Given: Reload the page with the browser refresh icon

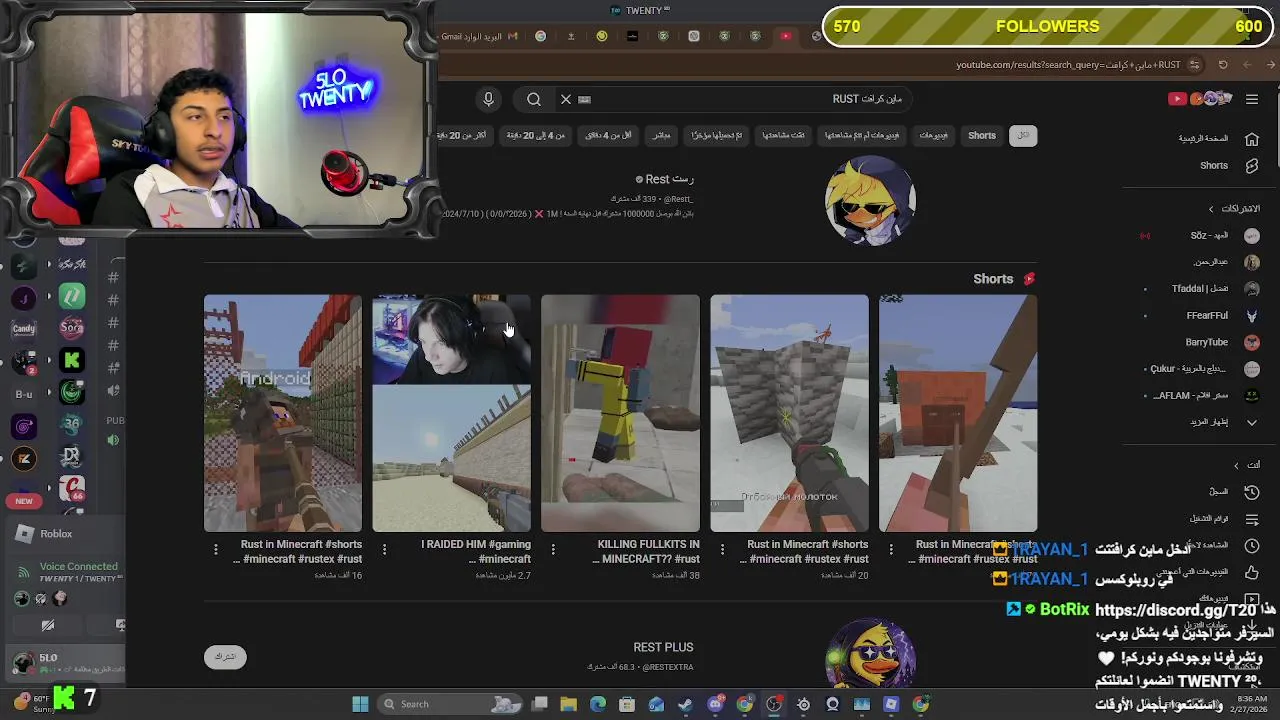Looking at the screenshot, I should 1222,65.
